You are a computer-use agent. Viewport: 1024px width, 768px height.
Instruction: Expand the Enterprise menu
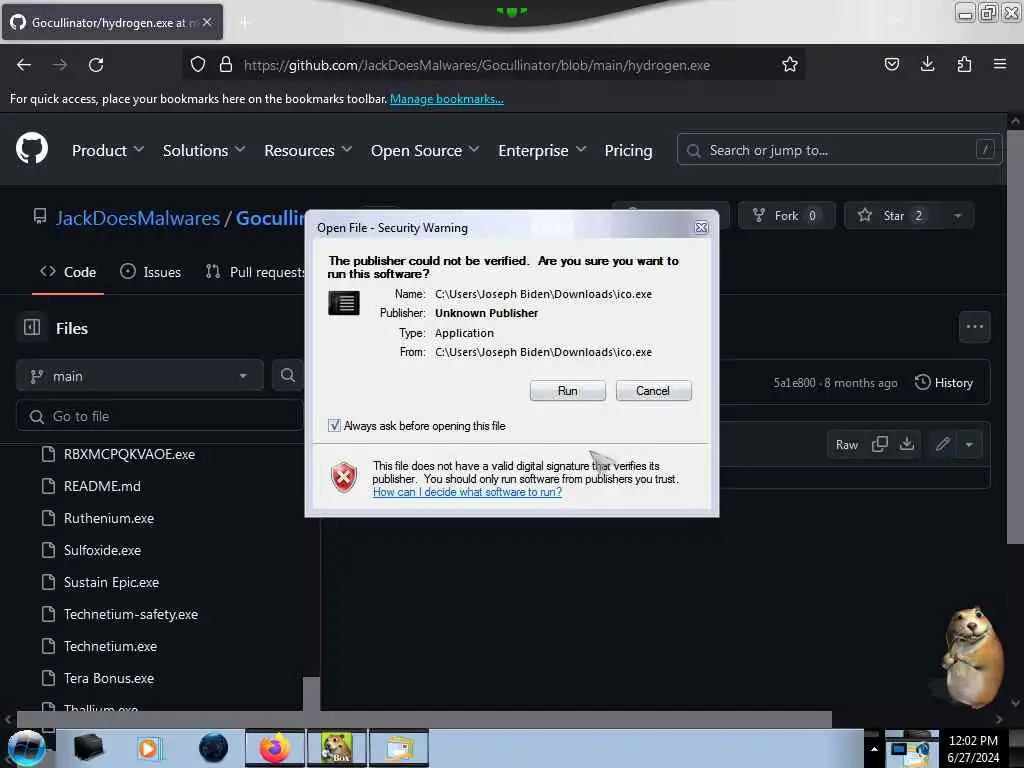(542, 150)
